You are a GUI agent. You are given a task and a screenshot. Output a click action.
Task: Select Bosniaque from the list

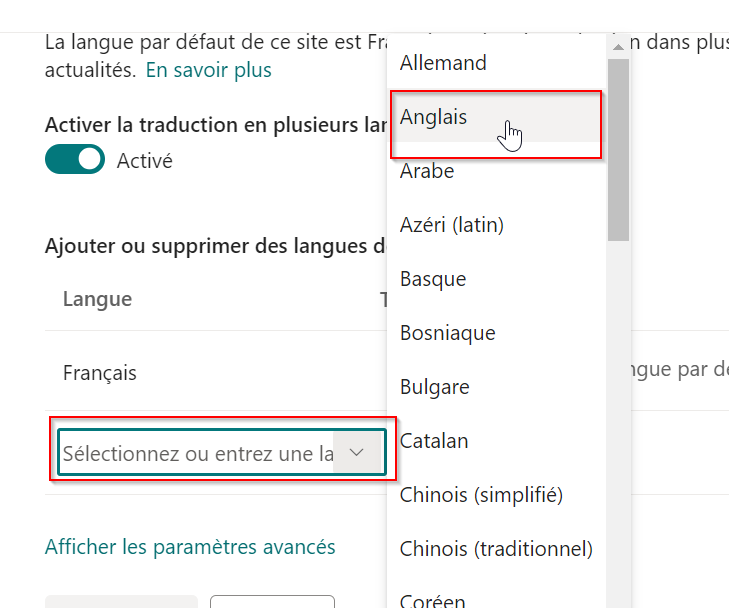coord(447,333)
